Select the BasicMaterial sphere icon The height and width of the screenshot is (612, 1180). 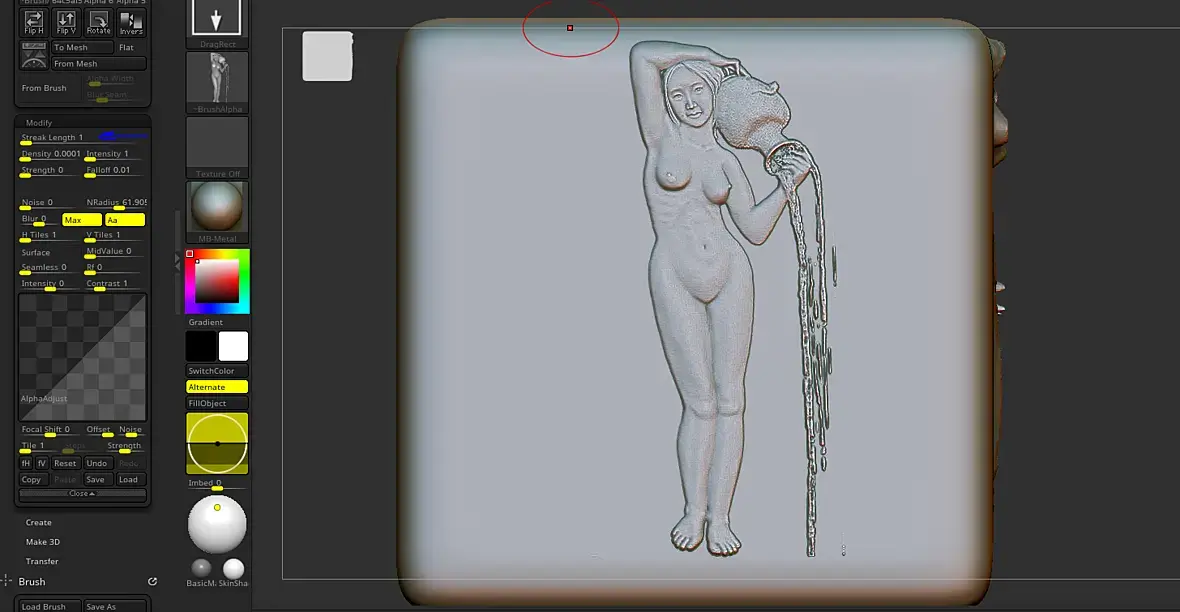pyautogui.click(x=201, y=568)
